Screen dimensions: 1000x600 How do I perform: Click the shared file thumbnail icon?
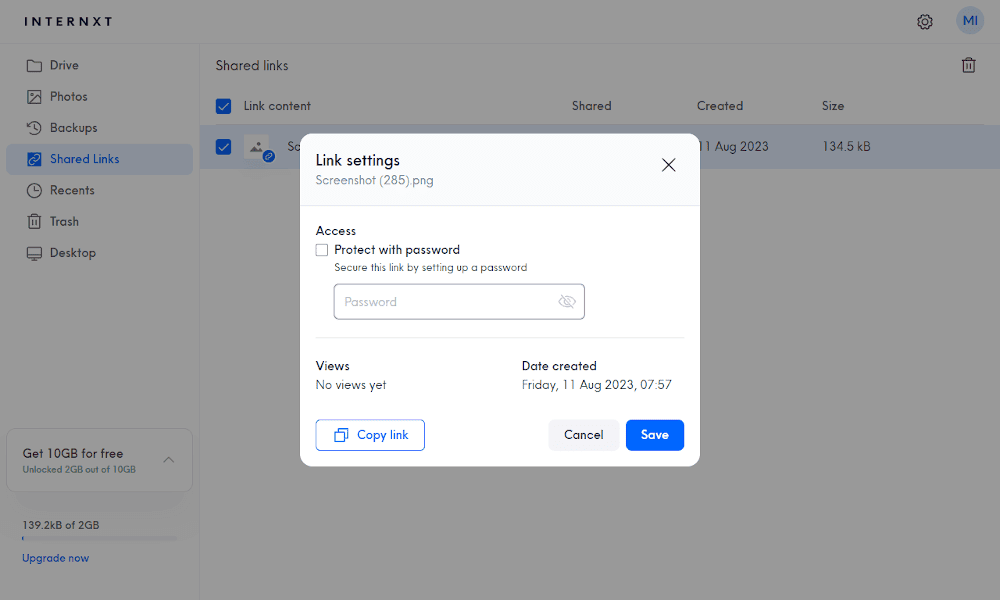click(x=258, y=146)
